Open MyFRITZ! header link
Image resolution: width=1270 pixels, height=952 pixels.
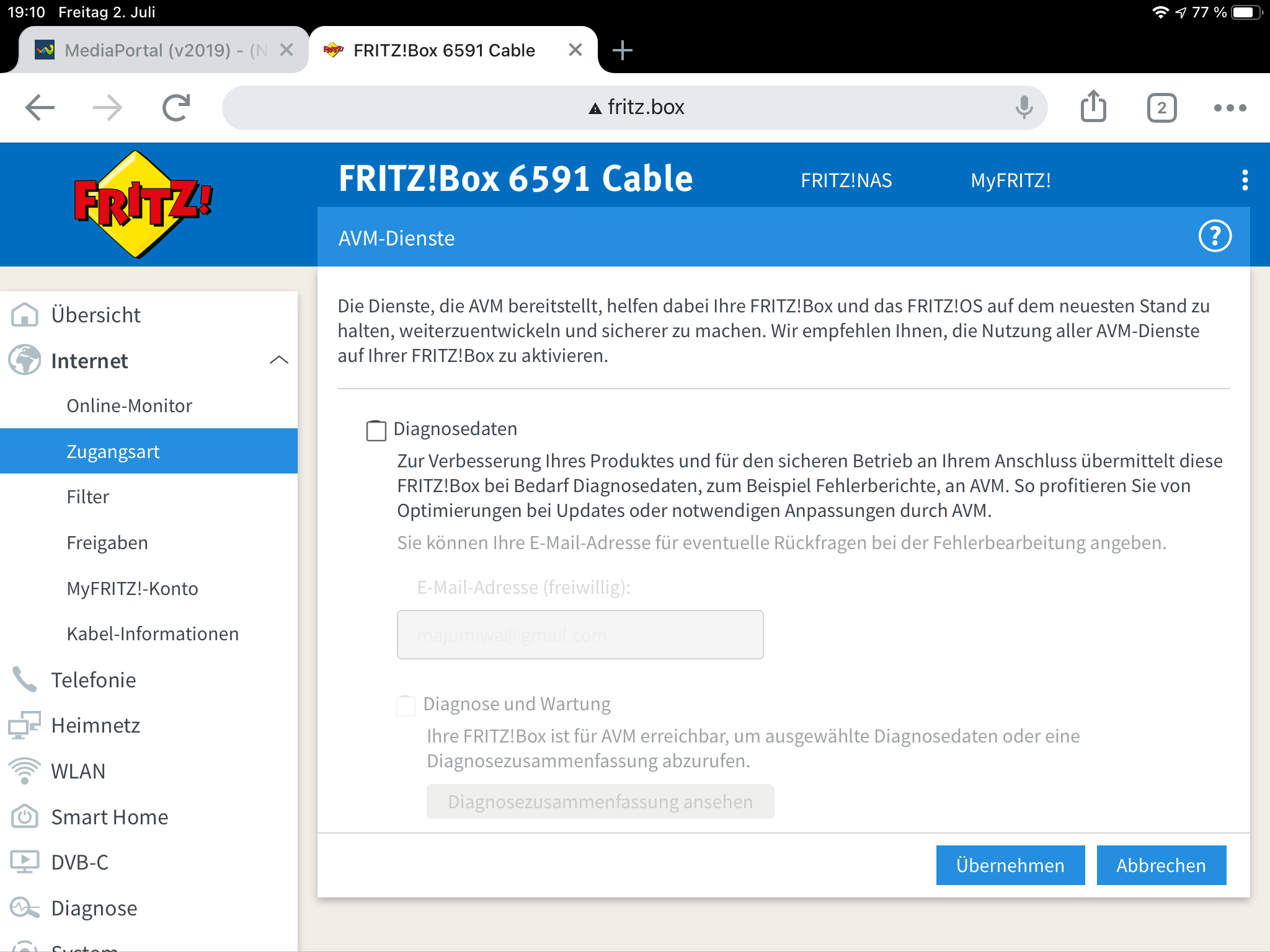click(1010, 180)
